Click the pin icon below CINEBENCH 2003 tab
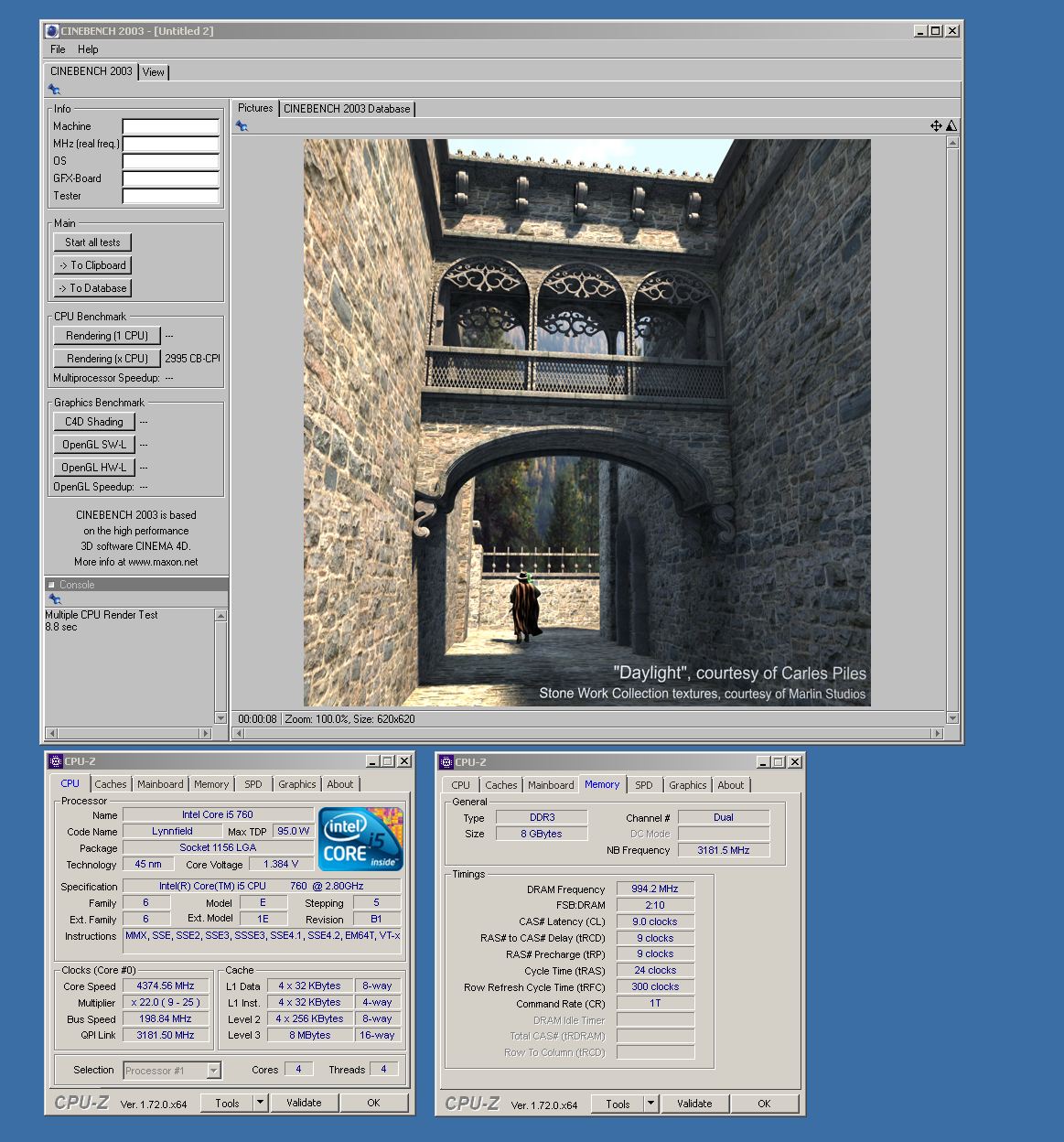This screenshot has width=1064, height=1142. (55, 90)
